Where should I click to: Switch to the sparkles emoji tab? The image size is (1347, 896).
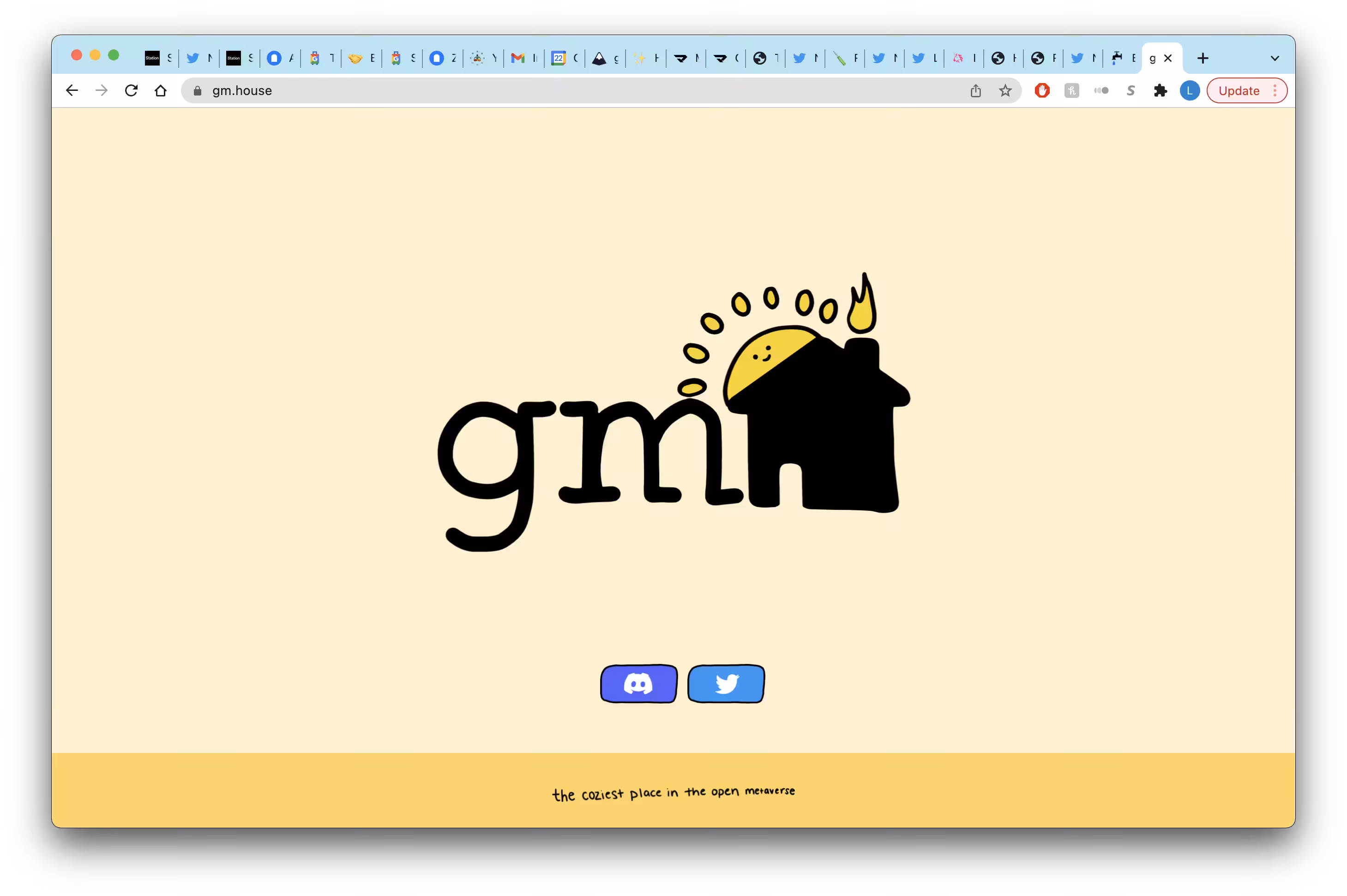tap(645, 58)
